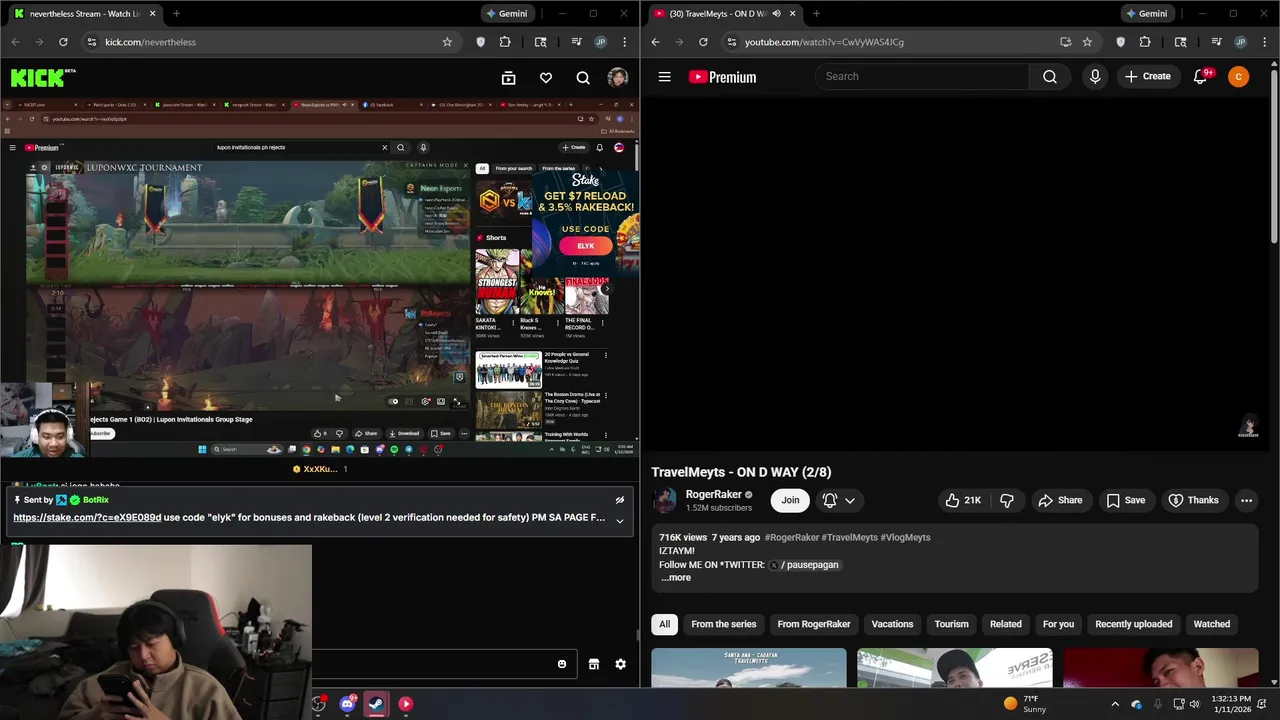The width and height of the screenshot is (1280, 720).
Task: Reload the Kick browser page
Action: pos(63,42)
